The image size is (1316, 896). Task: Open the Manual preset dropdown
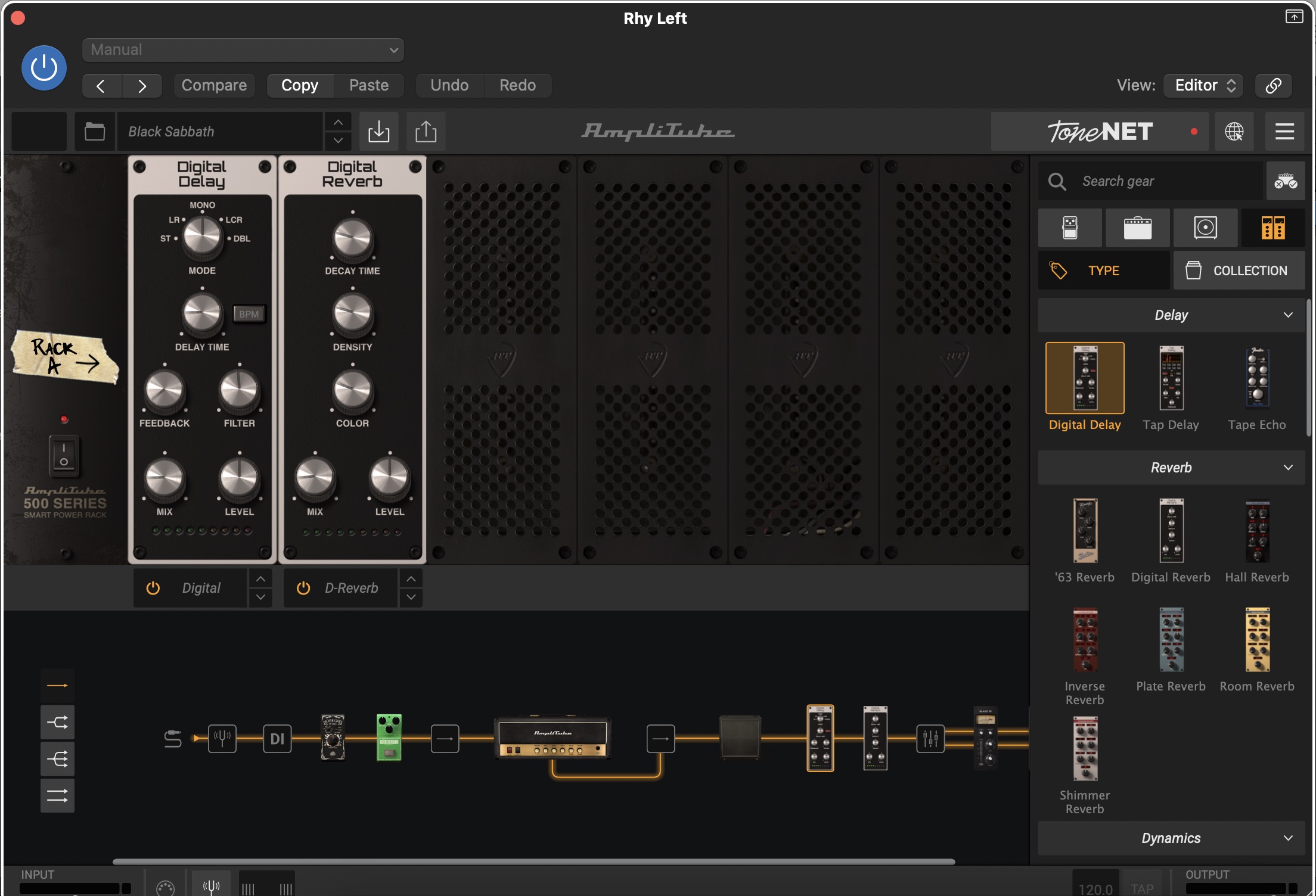[243, 49]
